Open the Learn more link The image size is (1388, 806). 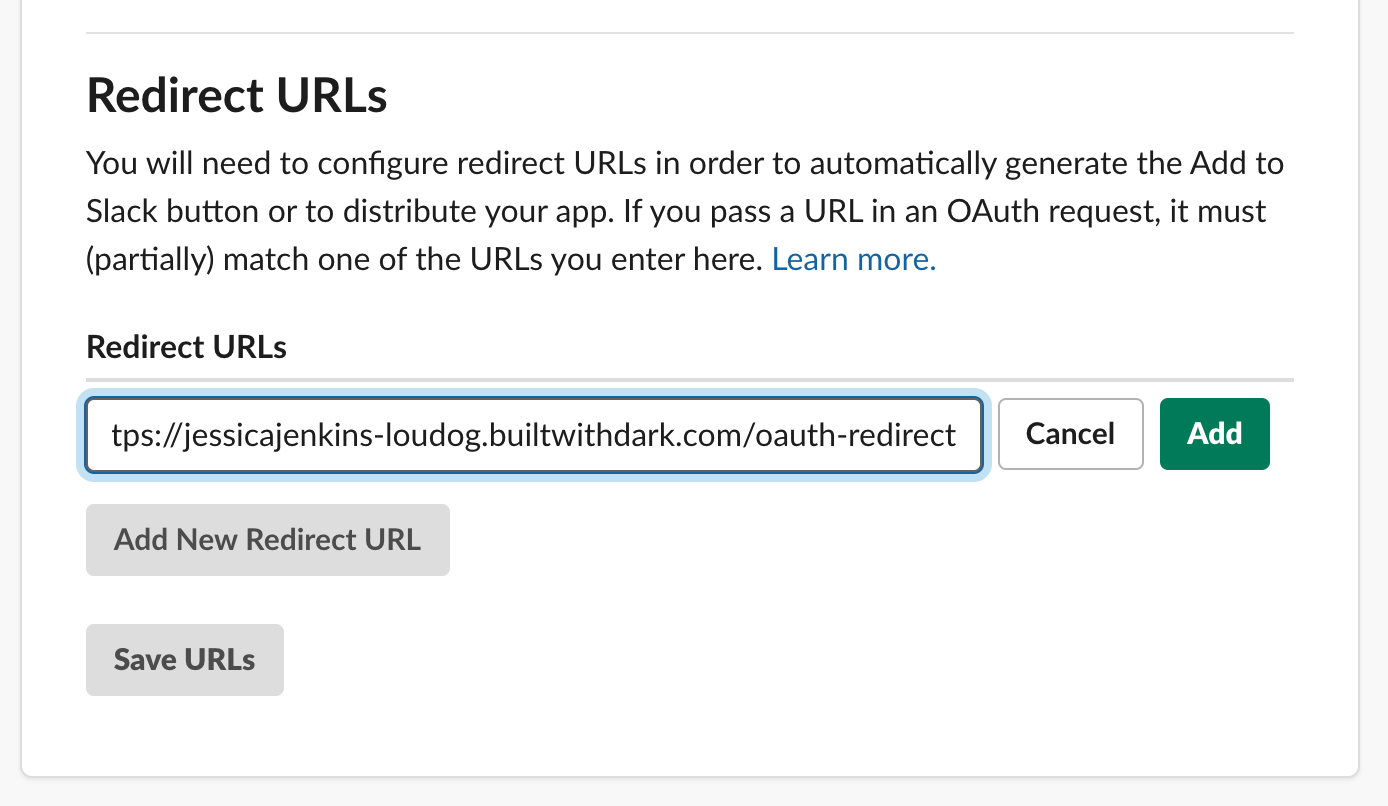(x=854, y=260)
